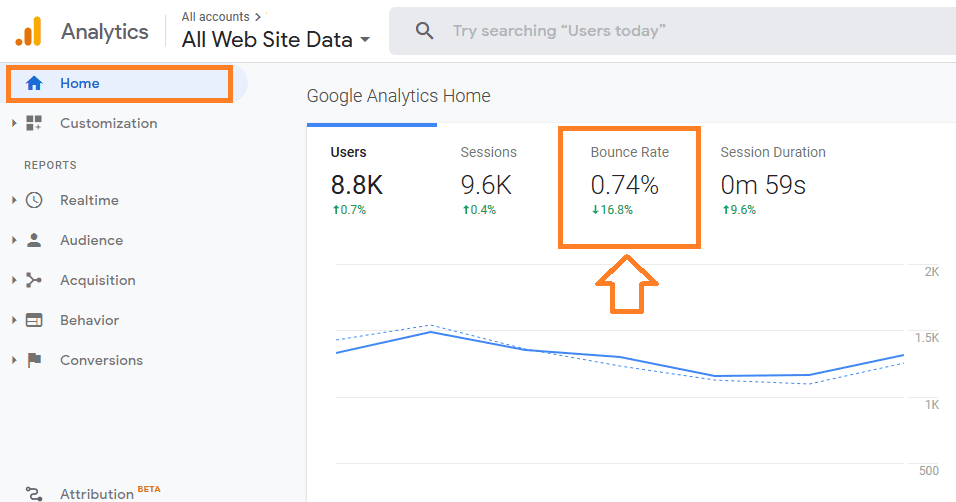
Task: Click the Customization dashboard icon
Action: 34,123
